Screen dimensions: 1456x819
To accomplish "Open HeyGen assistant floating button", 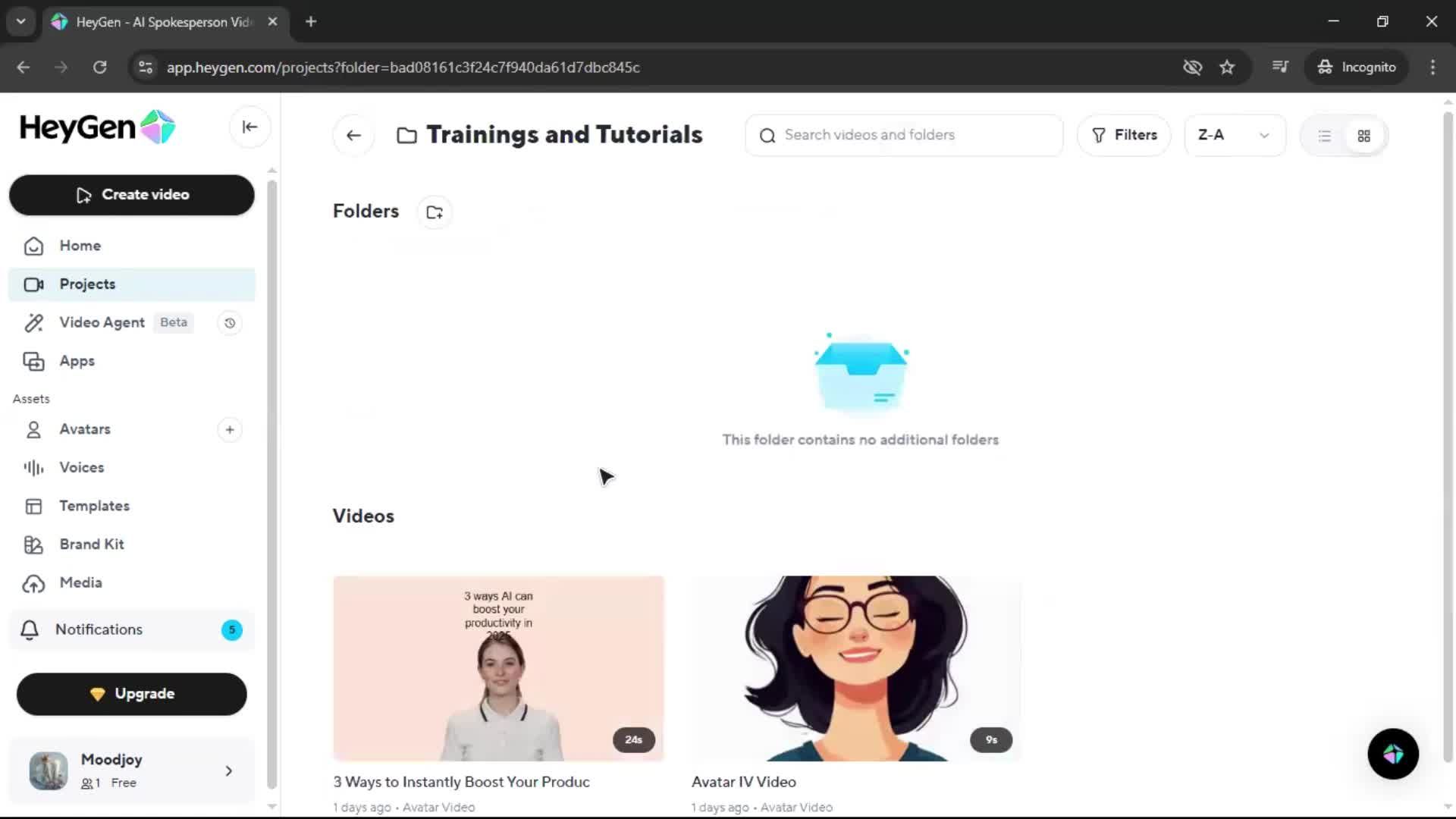I will coord(1392,754).
